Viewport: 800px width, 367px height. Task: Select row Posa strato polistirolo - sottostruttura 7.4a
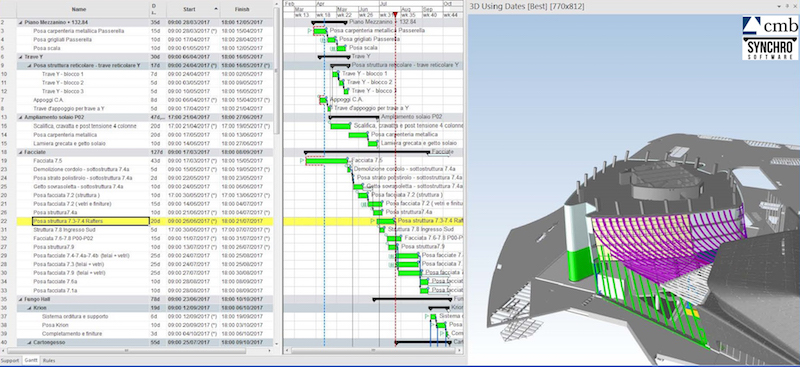(137, 178)
